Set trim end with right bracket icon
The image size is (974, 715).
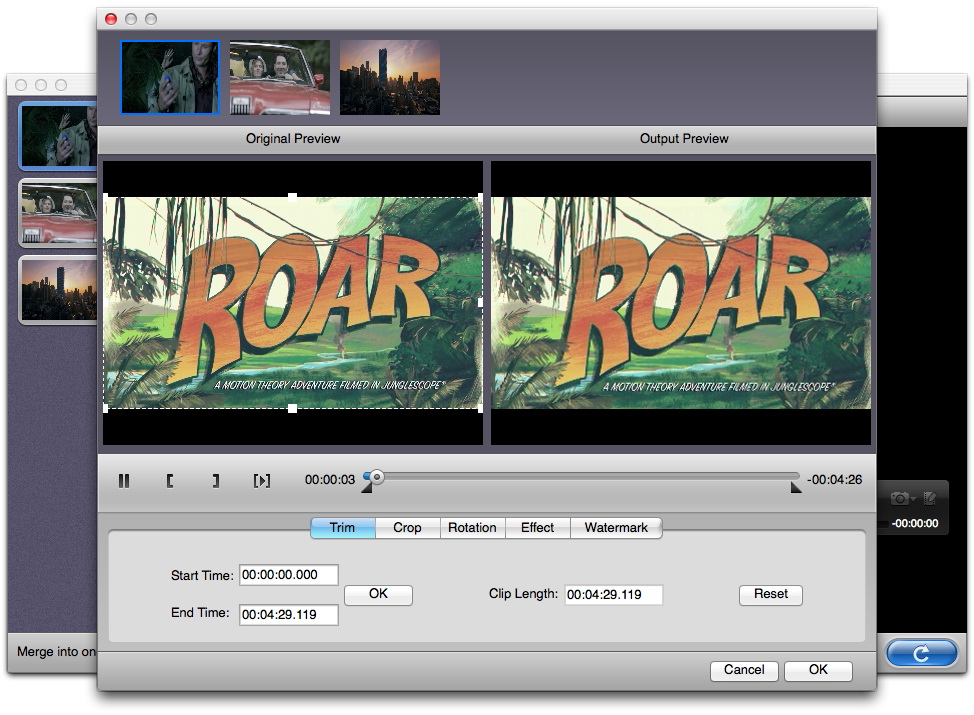(216, 480)
